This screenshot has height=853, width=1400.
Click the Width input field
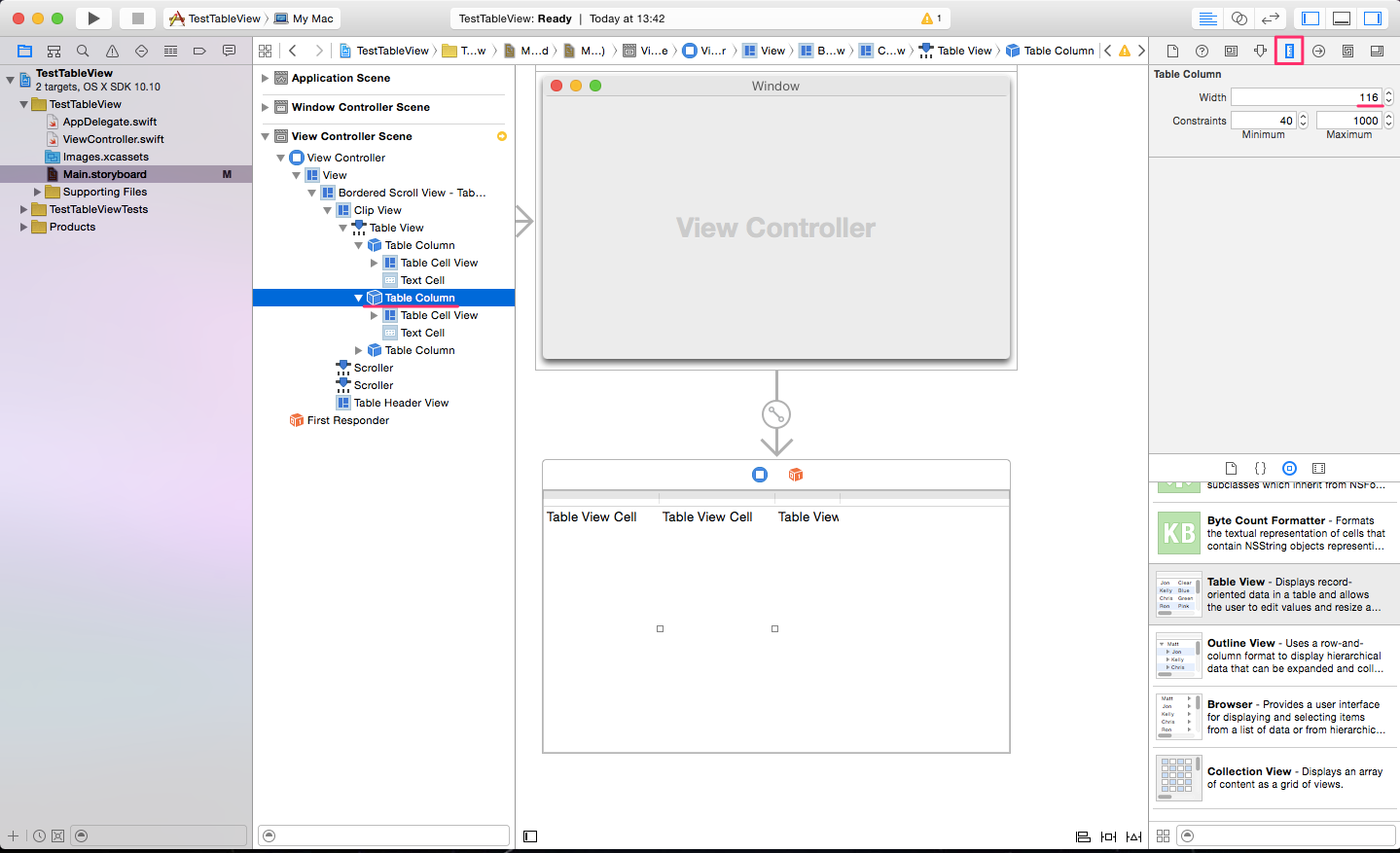tap(1307, 97)
